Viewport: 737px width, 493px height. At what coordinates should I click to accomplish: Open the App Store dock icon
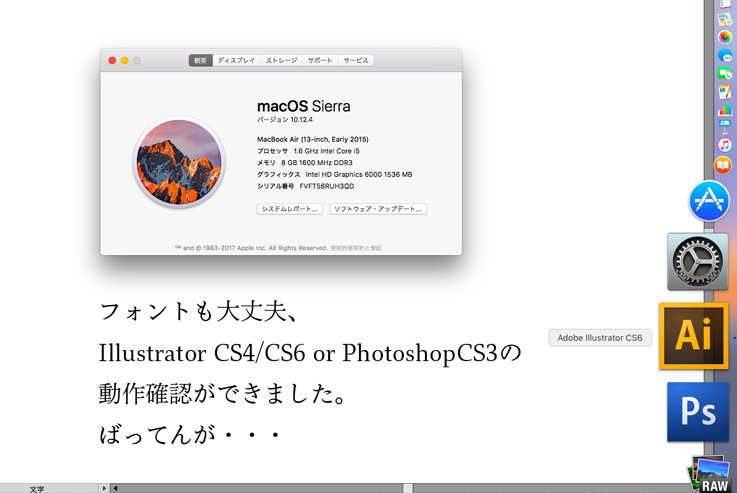[x=709, y=201]
